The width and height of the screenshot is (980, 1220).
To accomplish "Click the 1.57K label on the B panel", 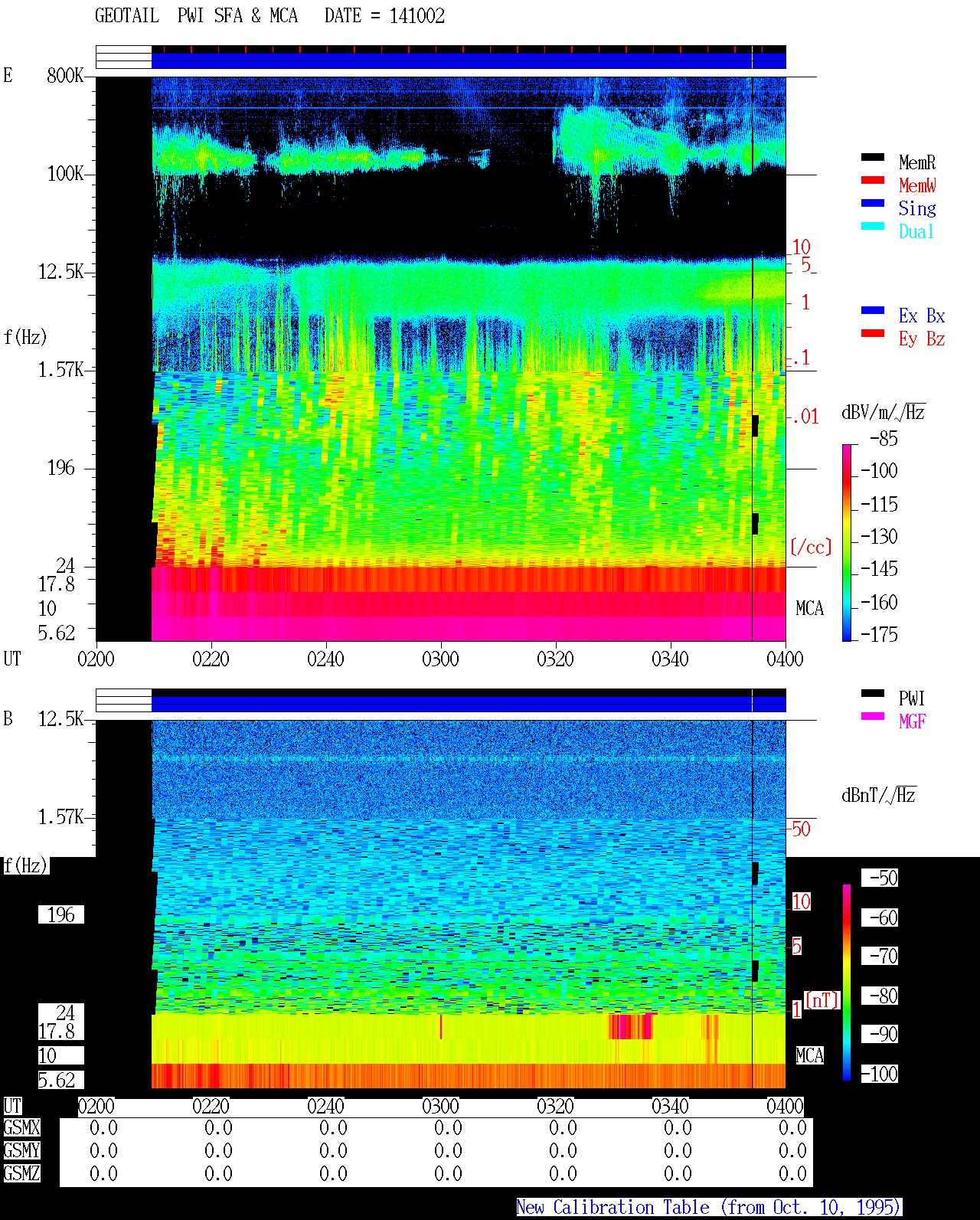I will pos(61,816).
